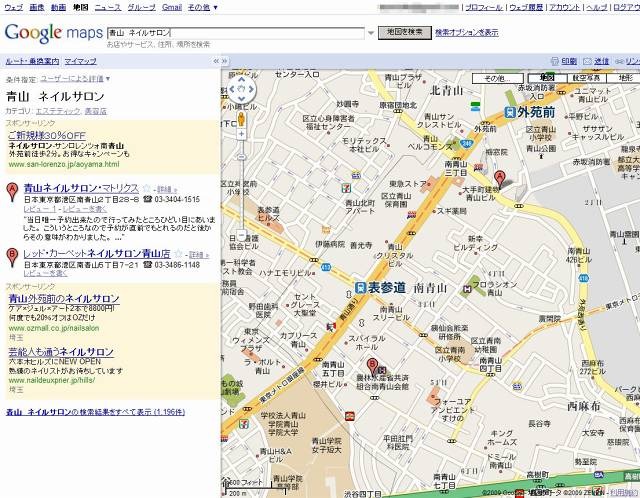Open the 青山ネイルサロン・マトリクス result
Viewport: 640px width, 498px height.
coord(81,188)
